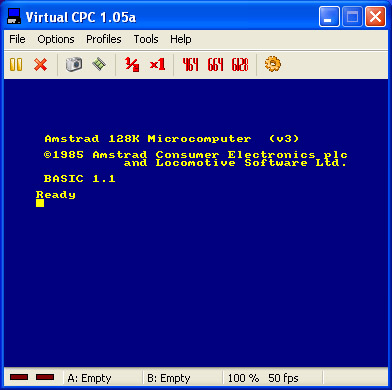Image resolution: width=392 pixels, height=390 pixels.
Task: Open the Options menu
Action: coord(56,39)
